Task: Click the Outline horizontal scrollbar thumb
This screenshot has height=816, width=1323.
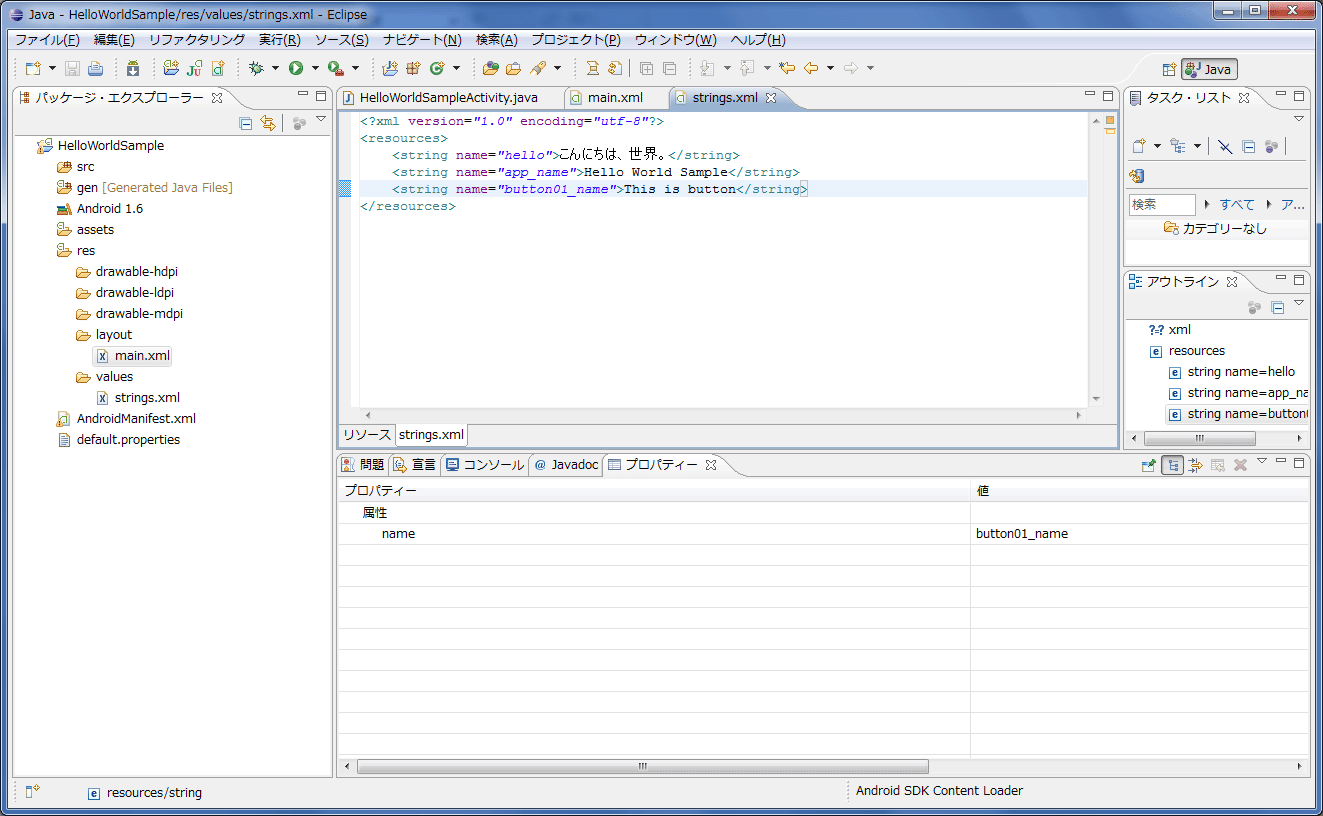Action: [1200, 439]
